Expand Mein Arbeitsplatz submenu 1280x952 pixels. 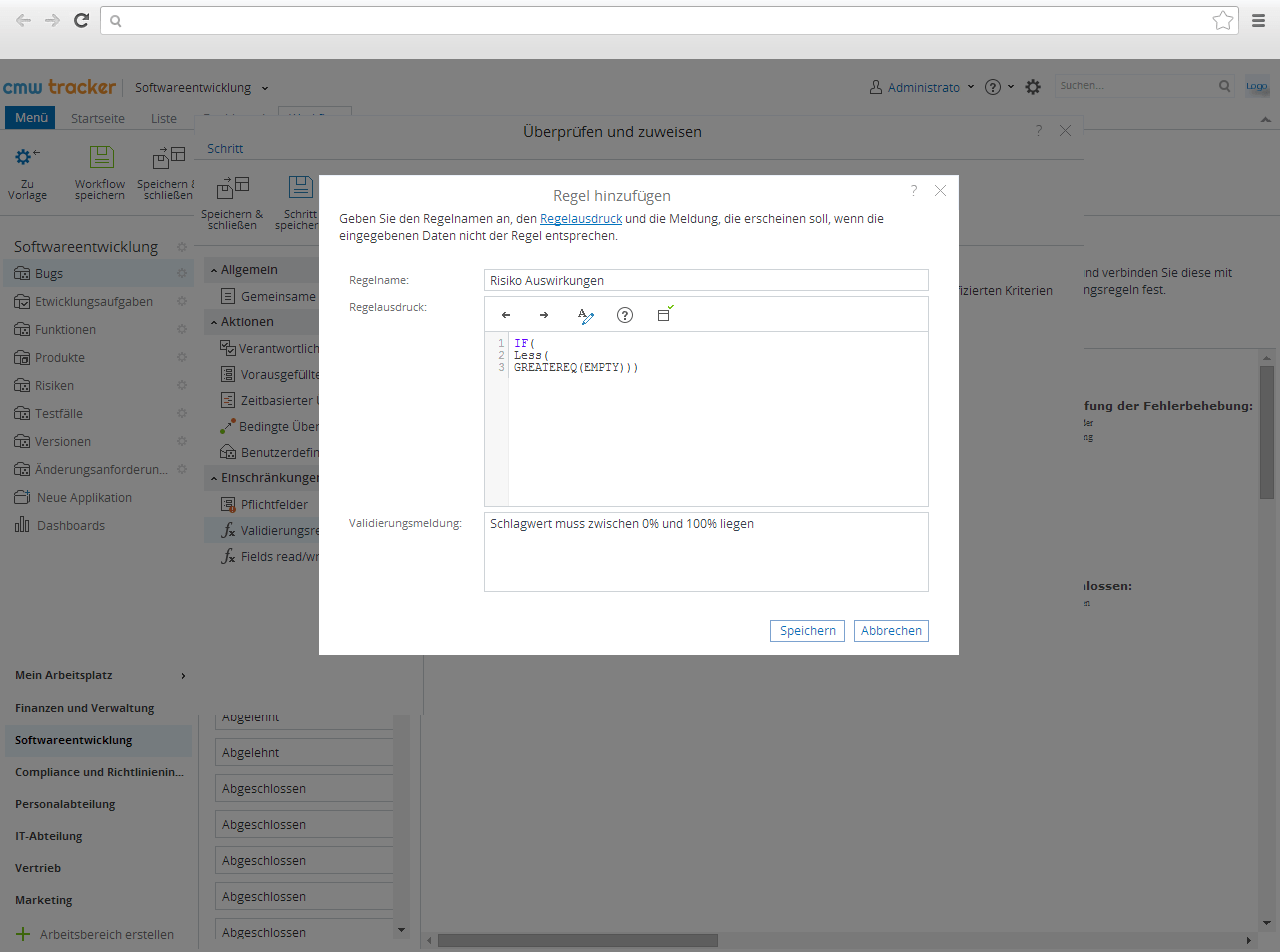click(x=183, y=676)
